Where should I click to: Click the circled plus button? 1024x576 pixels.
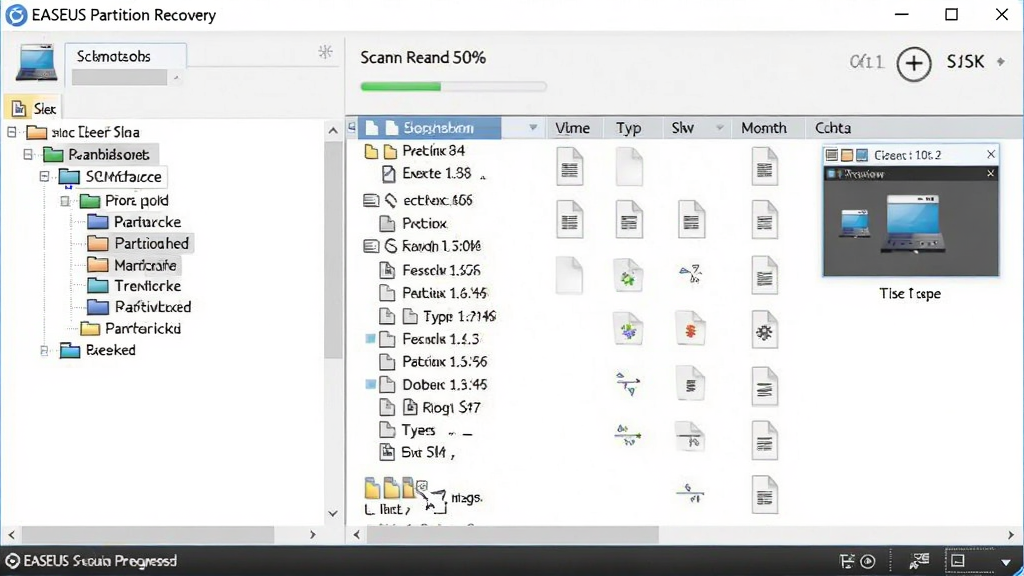[x=914, y=64]
